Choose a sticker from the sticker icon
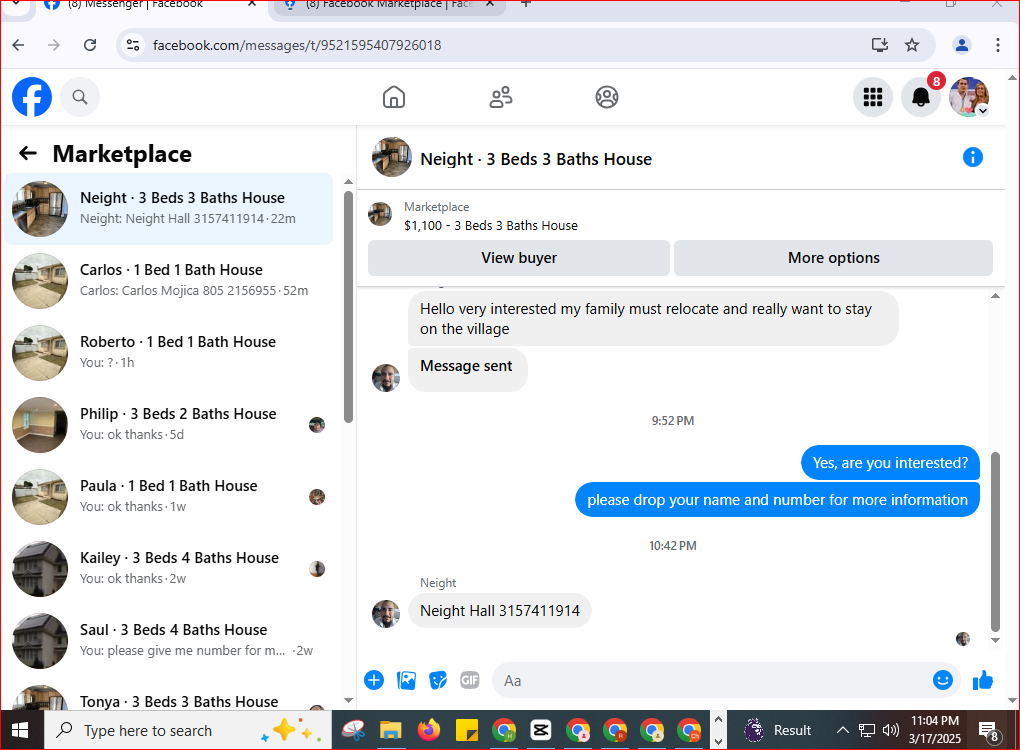Viewport: 1020px width, 750px height. click(x=438, y=680)
